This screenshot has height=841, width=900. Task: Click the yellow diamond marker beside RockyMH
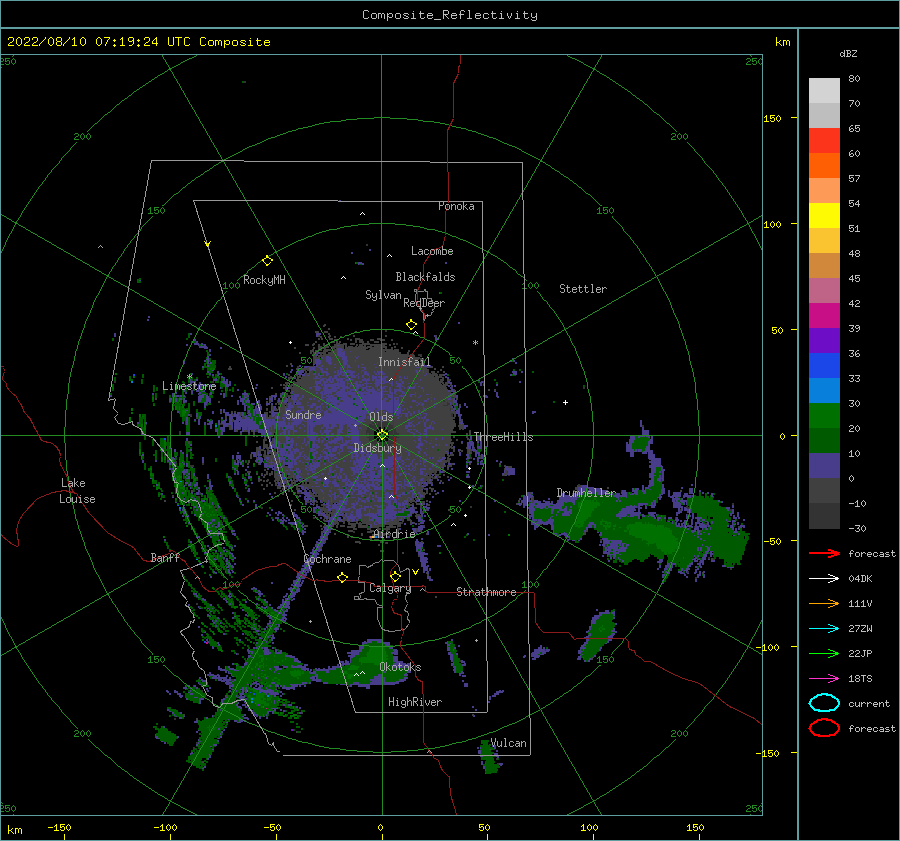(267, 261)
